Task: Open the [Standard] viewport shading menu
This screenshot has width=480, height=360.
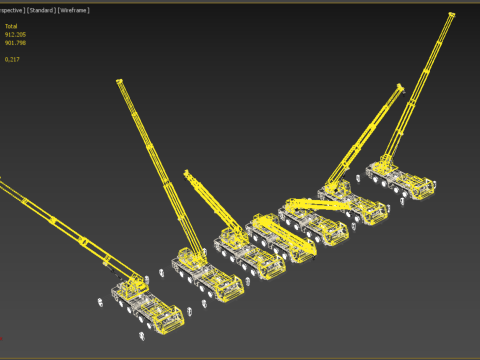Action: pos(42,10)
